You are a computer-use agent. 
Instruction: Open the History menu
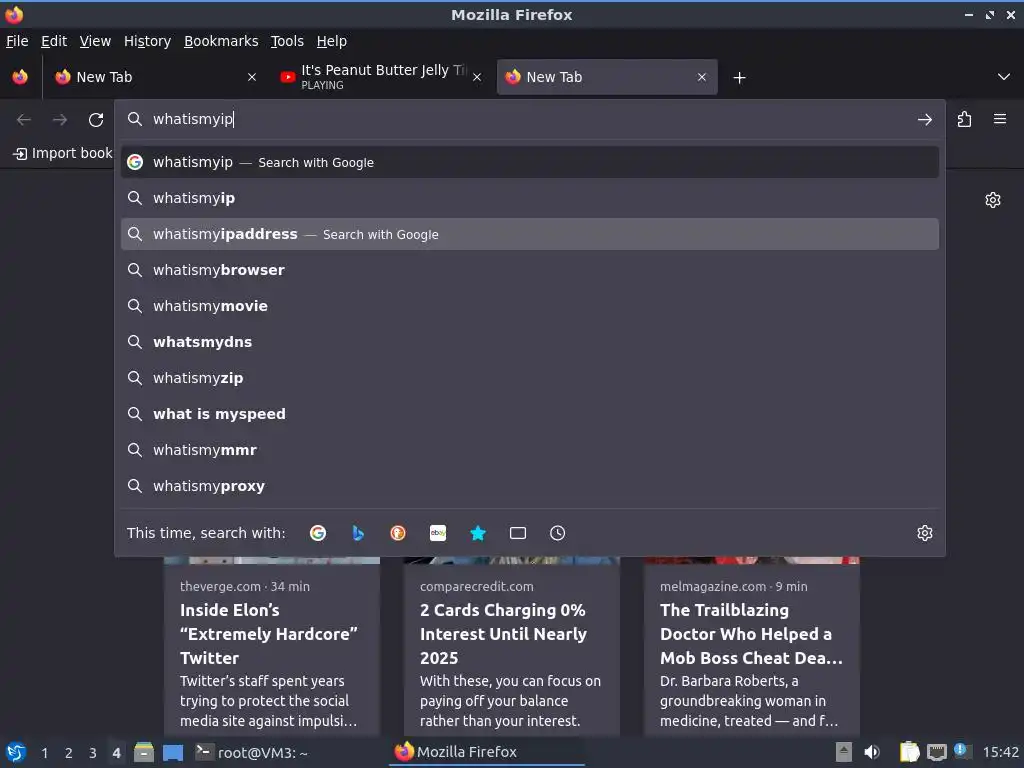148,41
